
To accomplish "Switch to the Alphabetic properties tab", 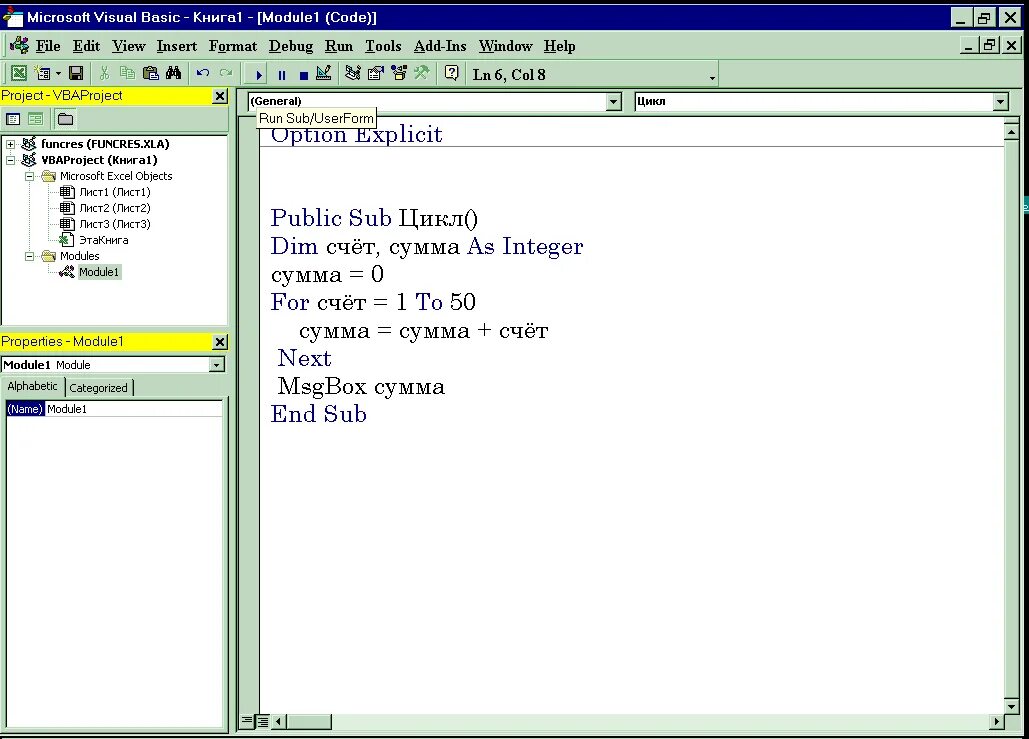I will pyautogui.click(x=32, y=386).
